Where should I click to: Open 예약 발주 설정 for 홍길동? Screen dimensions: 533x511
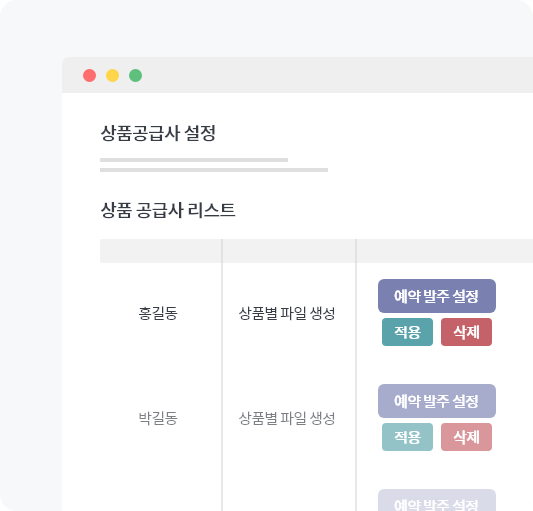[437, 296]
